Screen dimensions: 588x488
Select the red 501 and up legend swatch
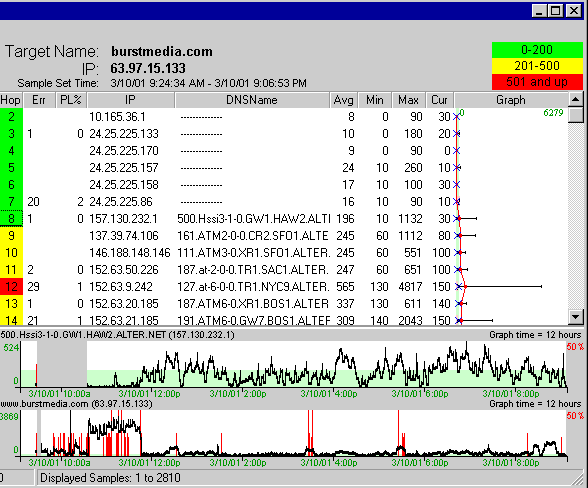[537, 82]
